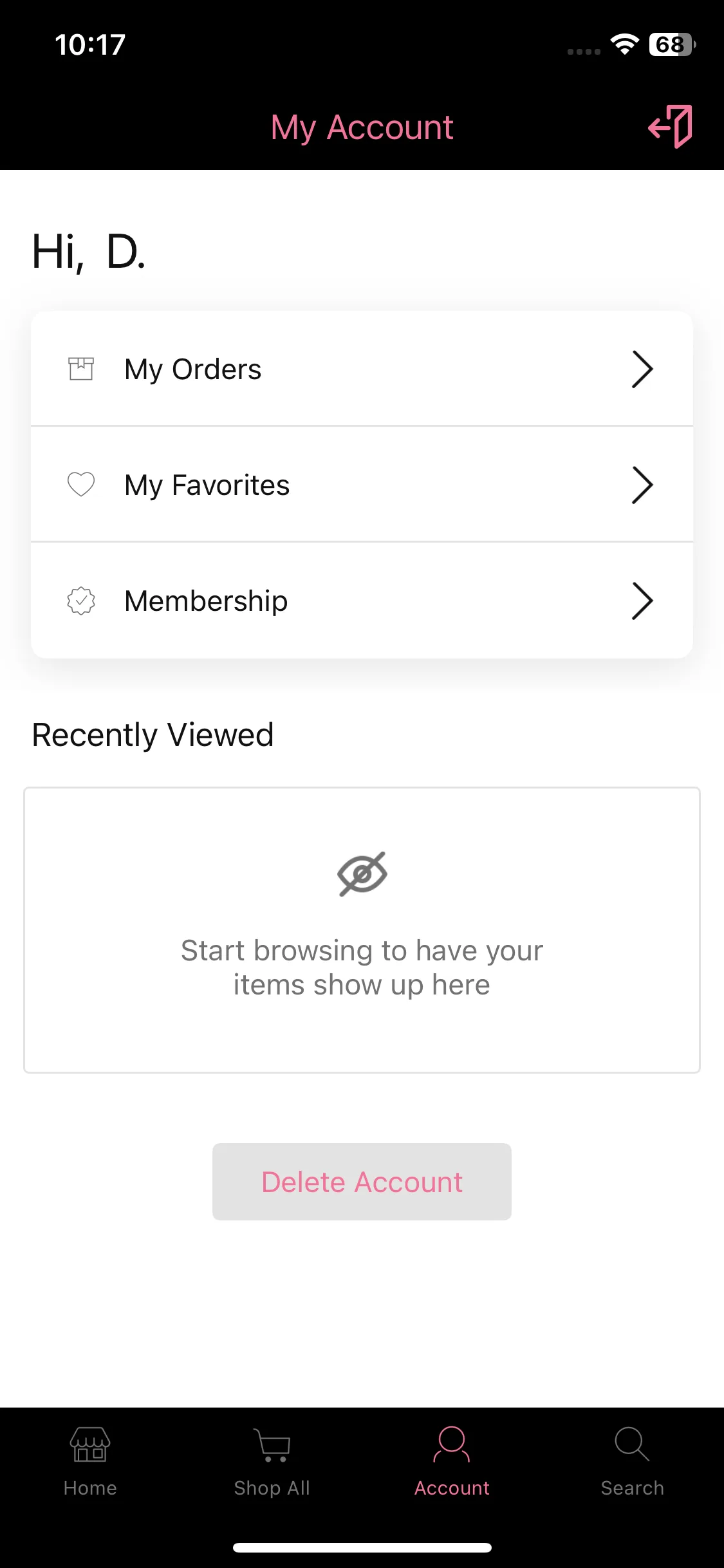Viewport: 724px width, 1568px height.
Task: Tap the My Favorites heart icon
Action: 81,485
